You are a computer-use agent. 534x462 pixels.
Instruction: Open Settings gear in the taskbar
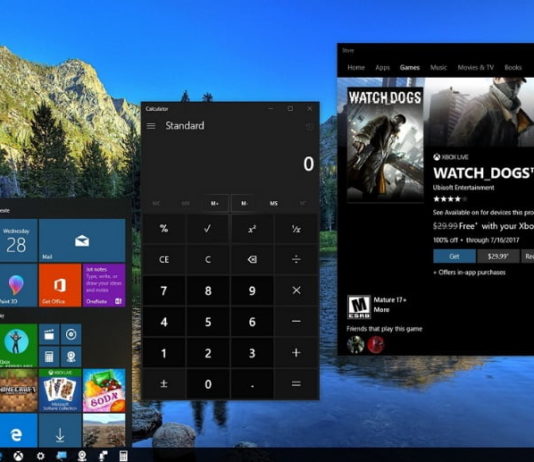(40, 456)
